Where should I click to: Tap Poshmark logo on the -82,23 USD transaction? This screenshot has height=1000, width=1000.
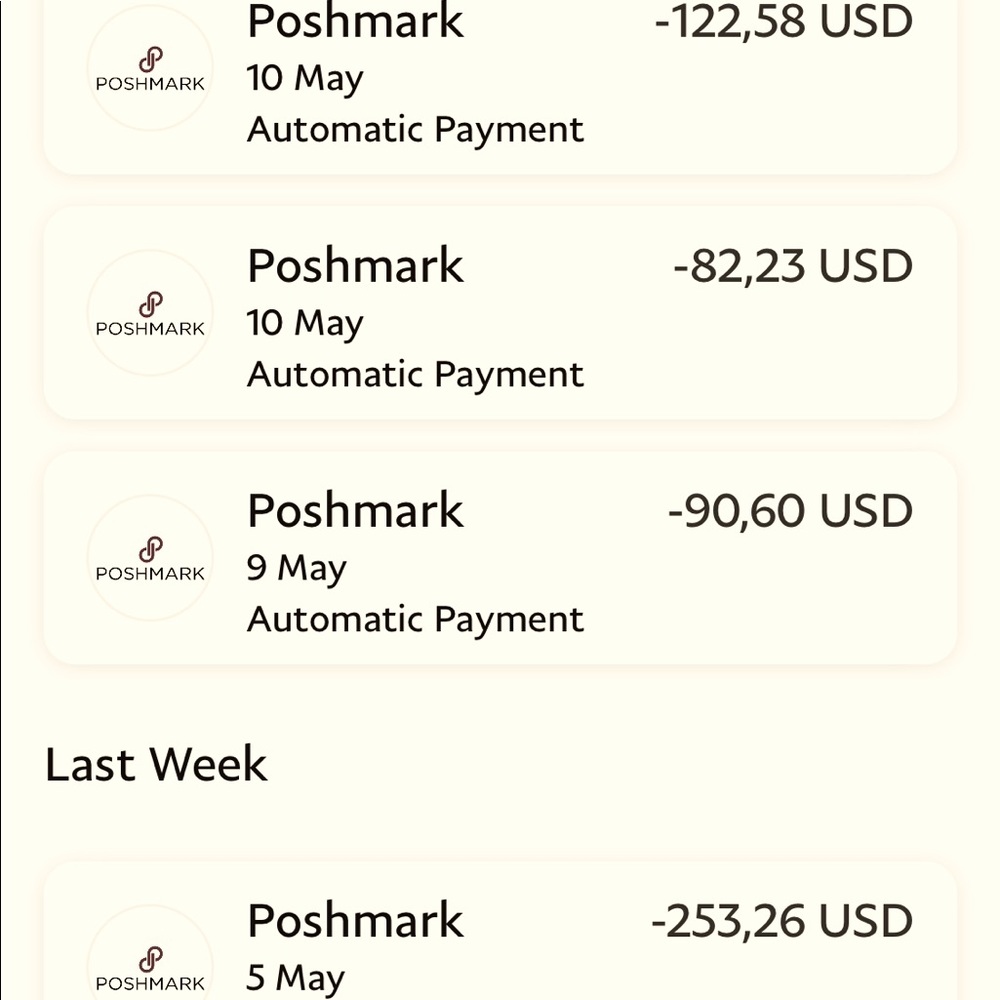(x=150, y=312)
